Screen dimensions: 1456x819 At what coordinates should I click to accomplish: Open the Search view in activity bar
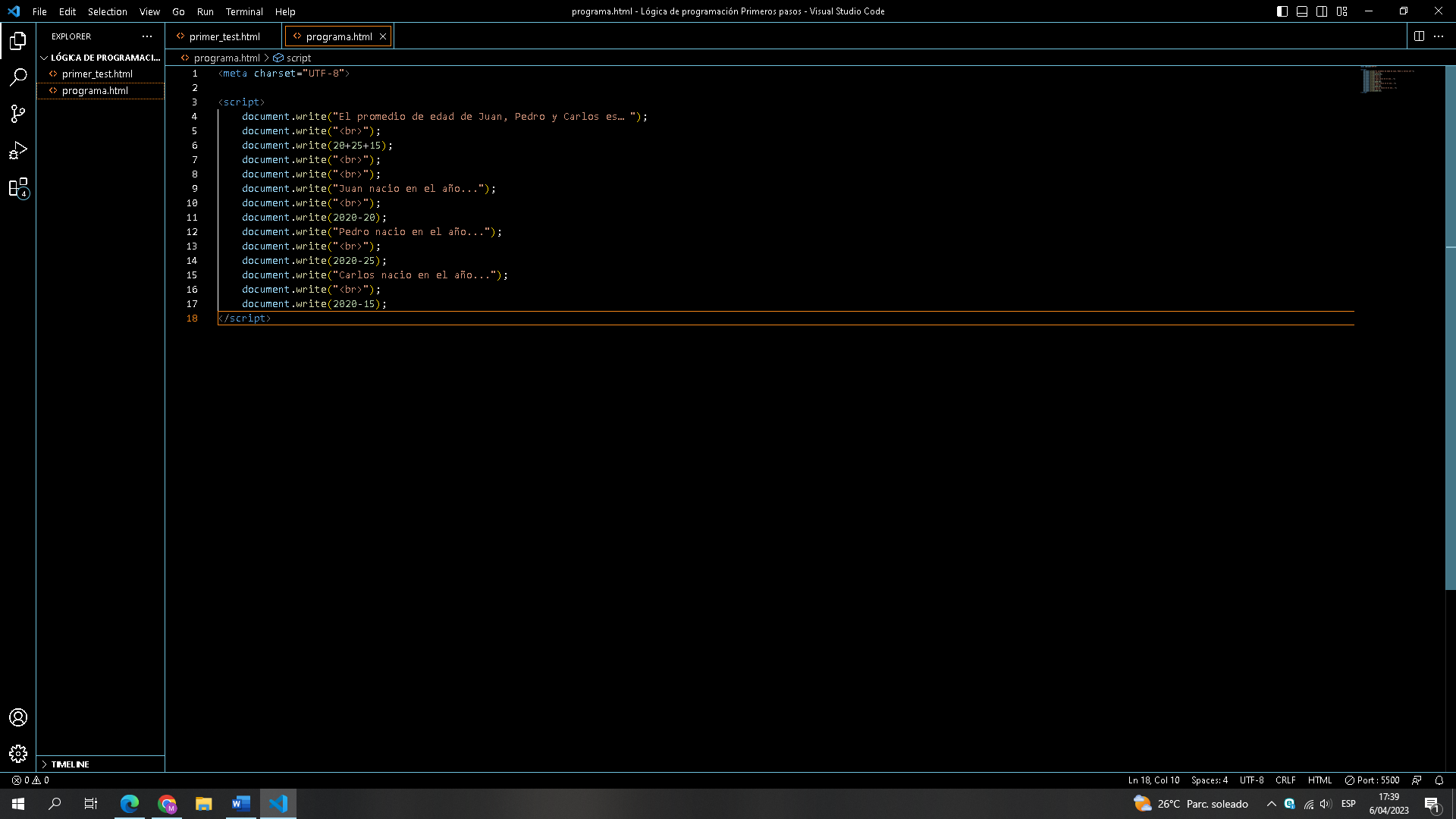[x=18, y=77]
